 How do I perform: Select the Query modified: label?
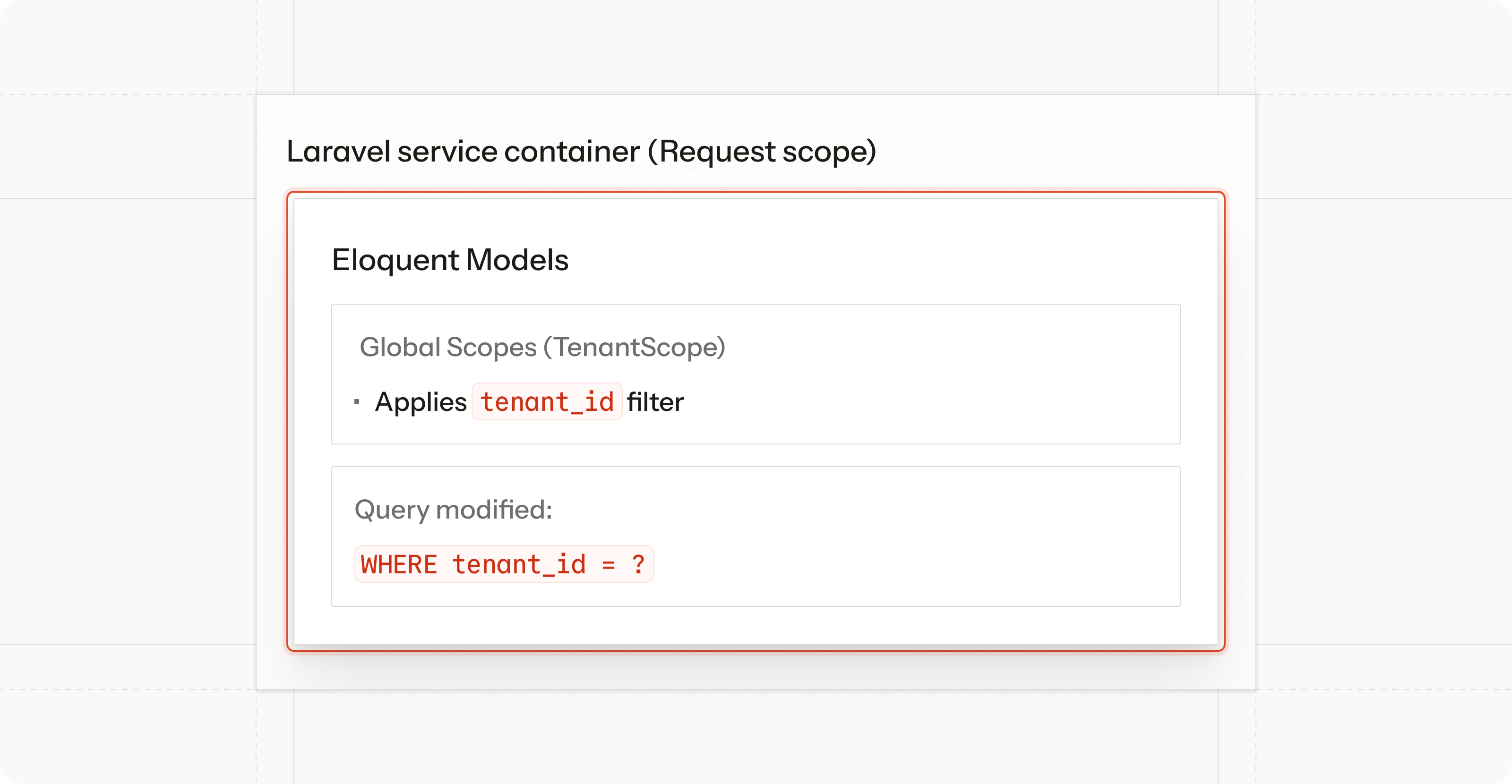tap(453, 510)
